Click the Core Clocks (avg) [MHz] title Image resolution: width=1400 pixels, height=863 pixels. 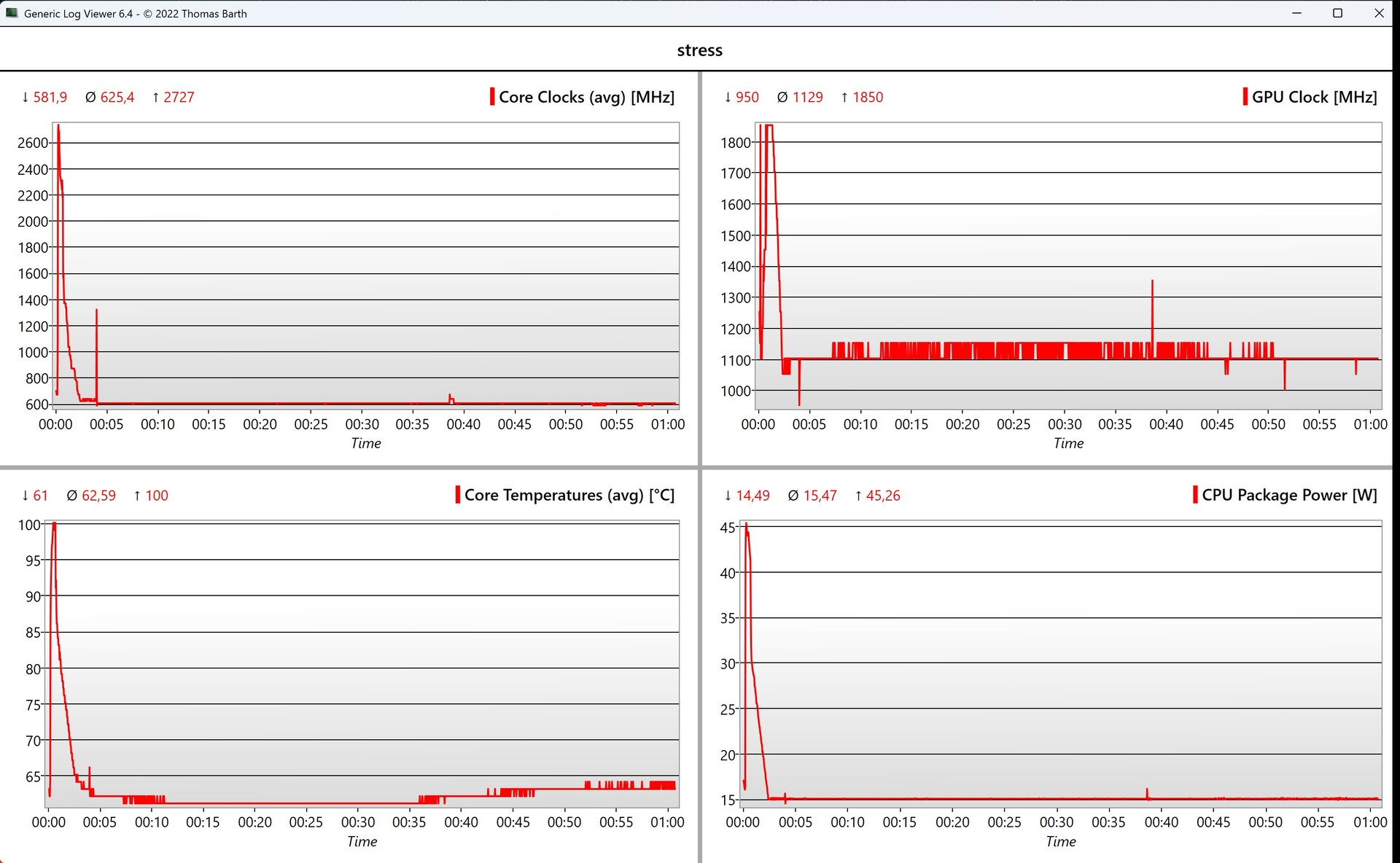pyautogui.click(x=586, y=97)
